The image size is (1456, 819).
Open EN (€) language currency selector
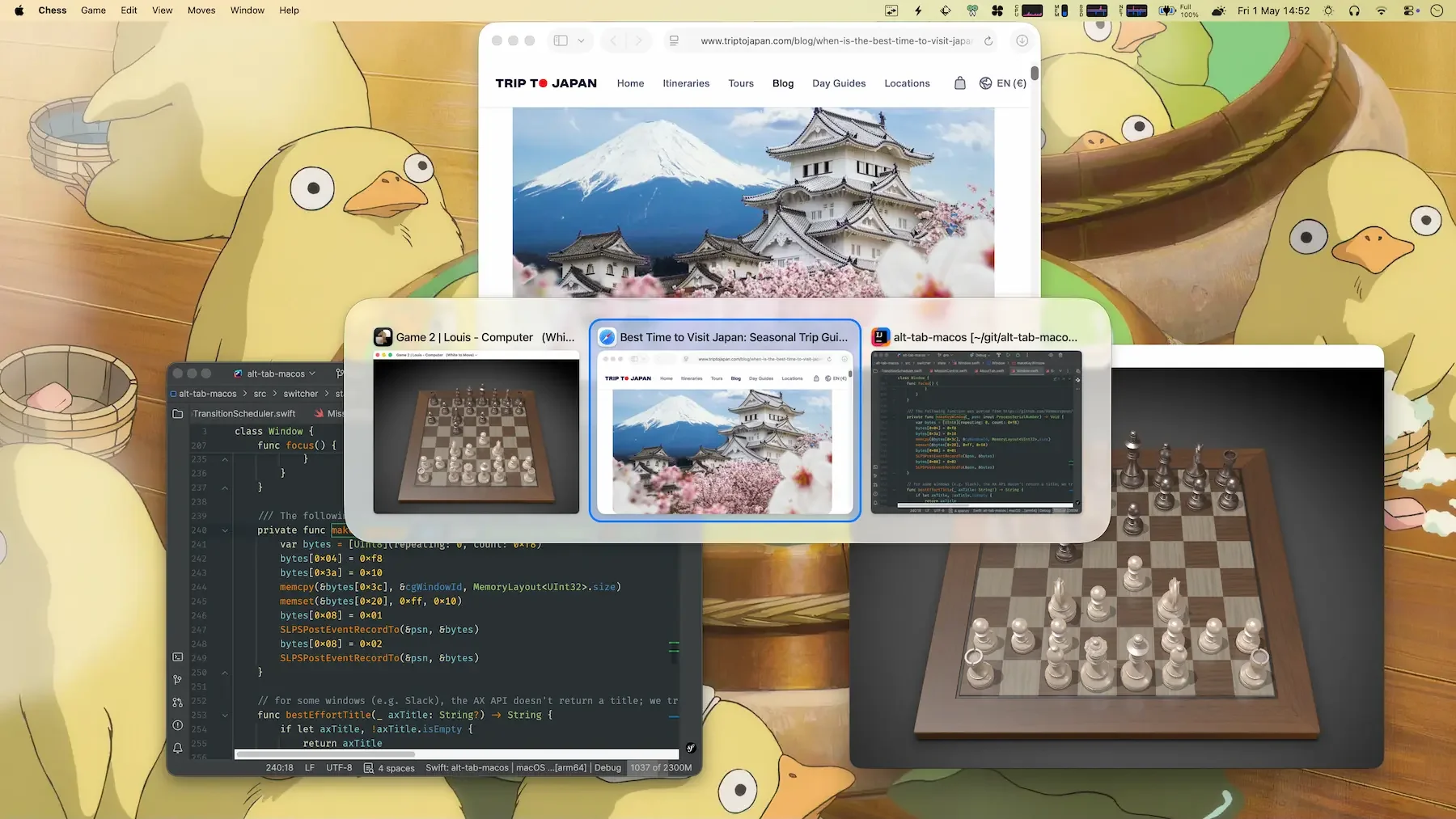(x=1003, y=82)
